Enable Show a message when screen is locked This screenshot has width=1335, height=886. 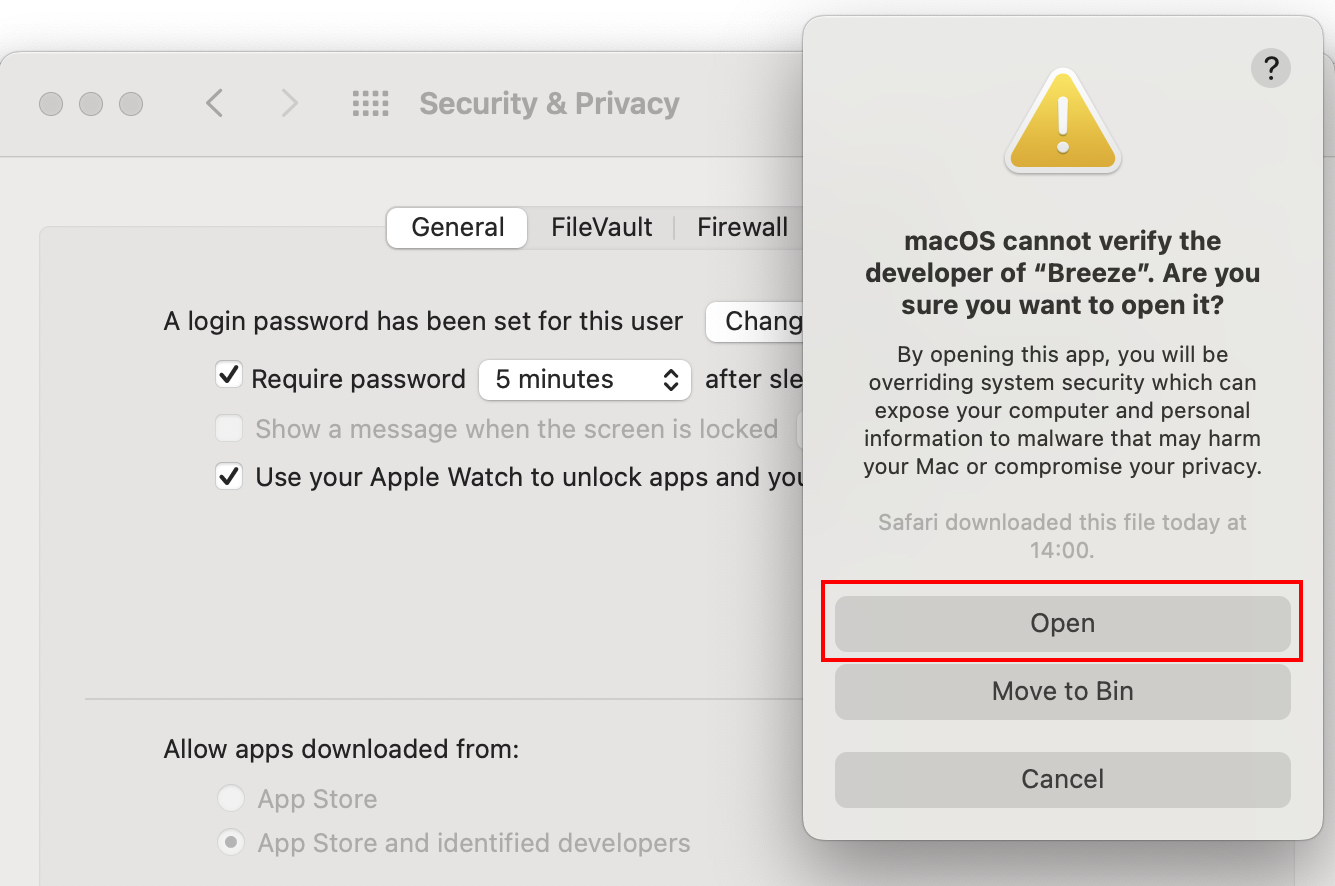[x=229, y=429]
